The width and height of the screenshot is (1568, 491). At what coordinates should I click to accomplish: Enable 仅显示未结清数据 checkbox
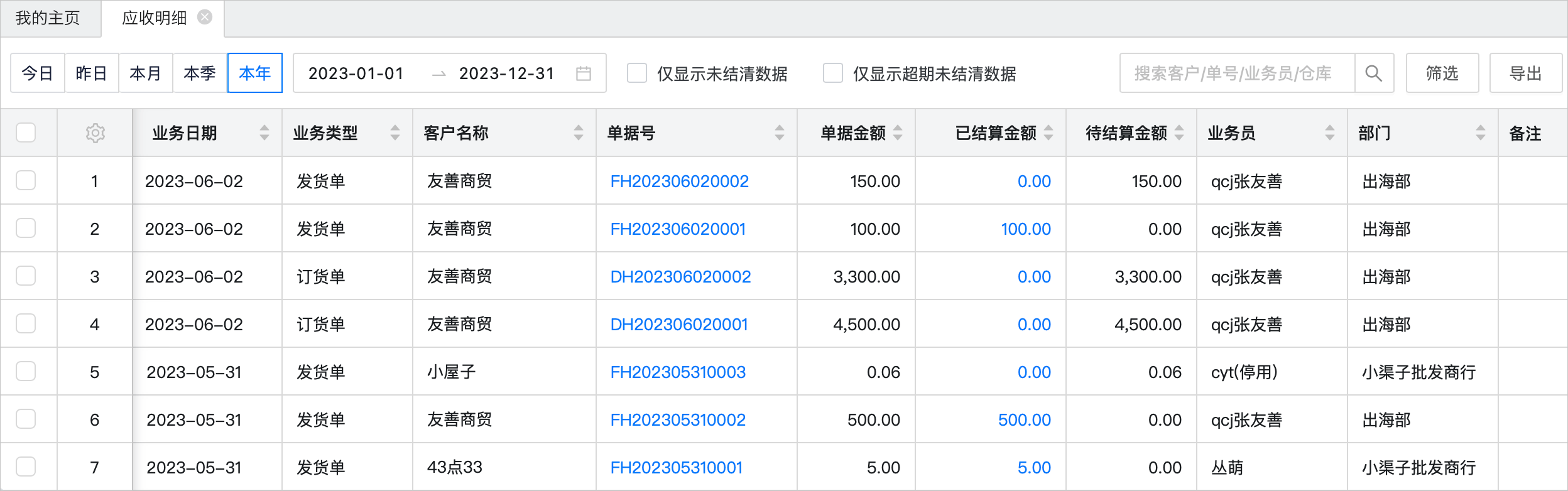tap(637, 73)
